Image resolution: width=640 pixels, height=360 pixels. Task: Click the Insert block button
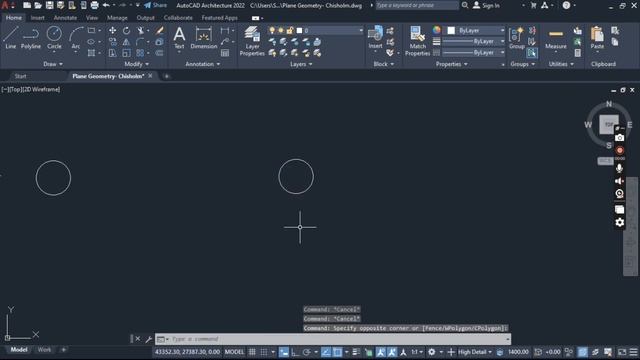click(x=376, y=38)
